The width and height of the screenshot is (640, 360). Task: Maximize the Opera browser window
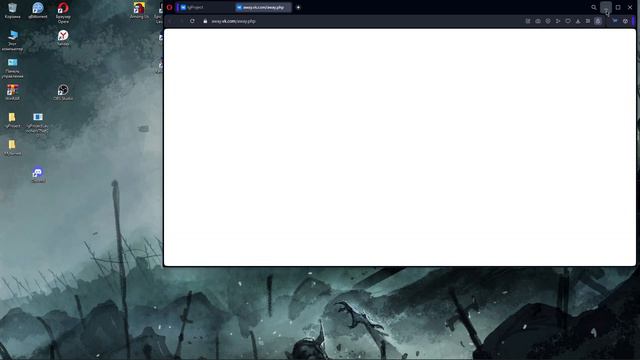coord(618,7)
